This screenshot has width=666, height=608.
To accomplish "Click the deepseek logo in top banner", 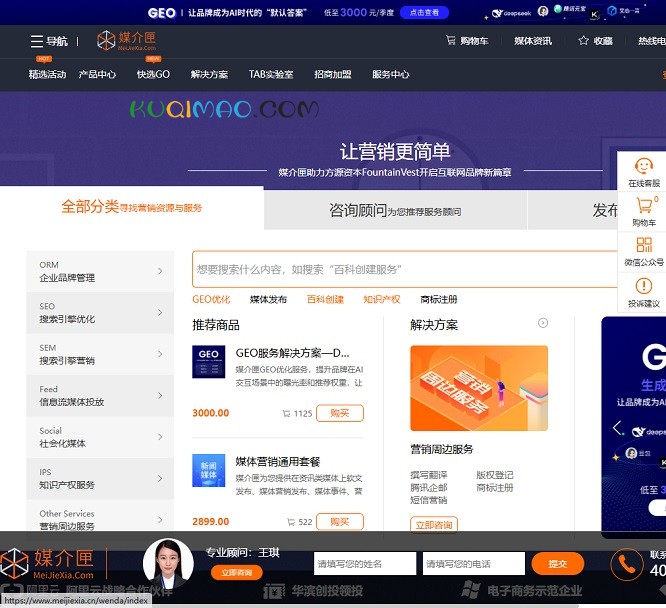I will click(511, 13).
